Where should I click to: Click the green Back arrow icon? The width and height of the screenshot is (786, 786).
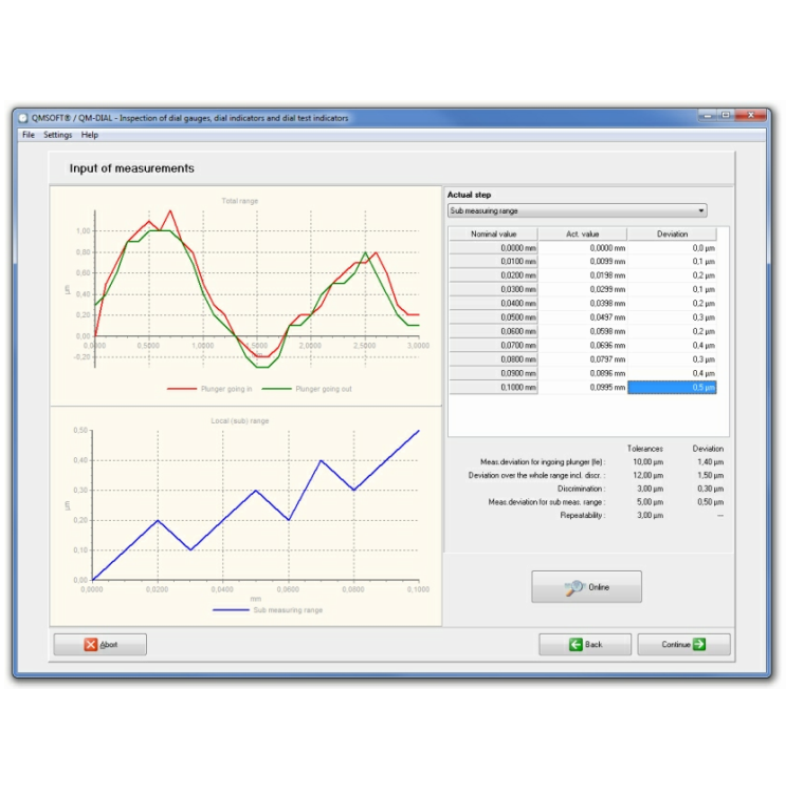click(576, 645)
